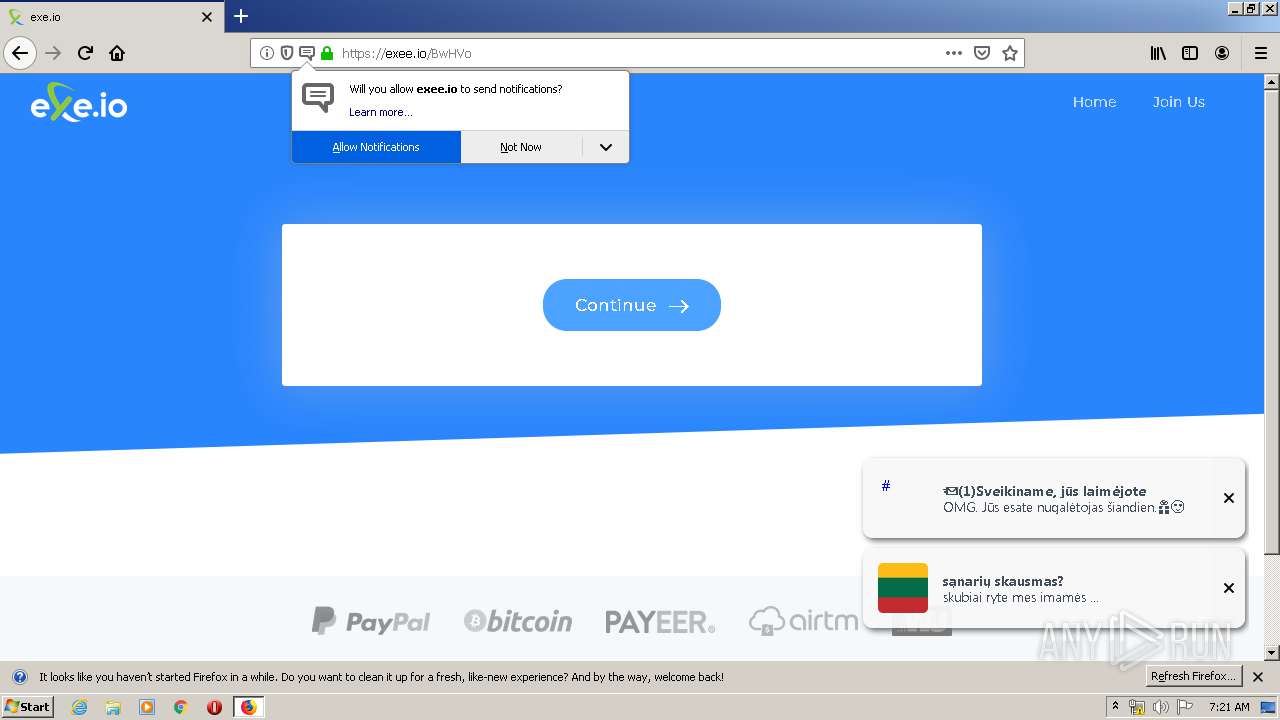The image size is (1280, 720).
Task: Open media player taskbar icon
Action: [147, 707]
